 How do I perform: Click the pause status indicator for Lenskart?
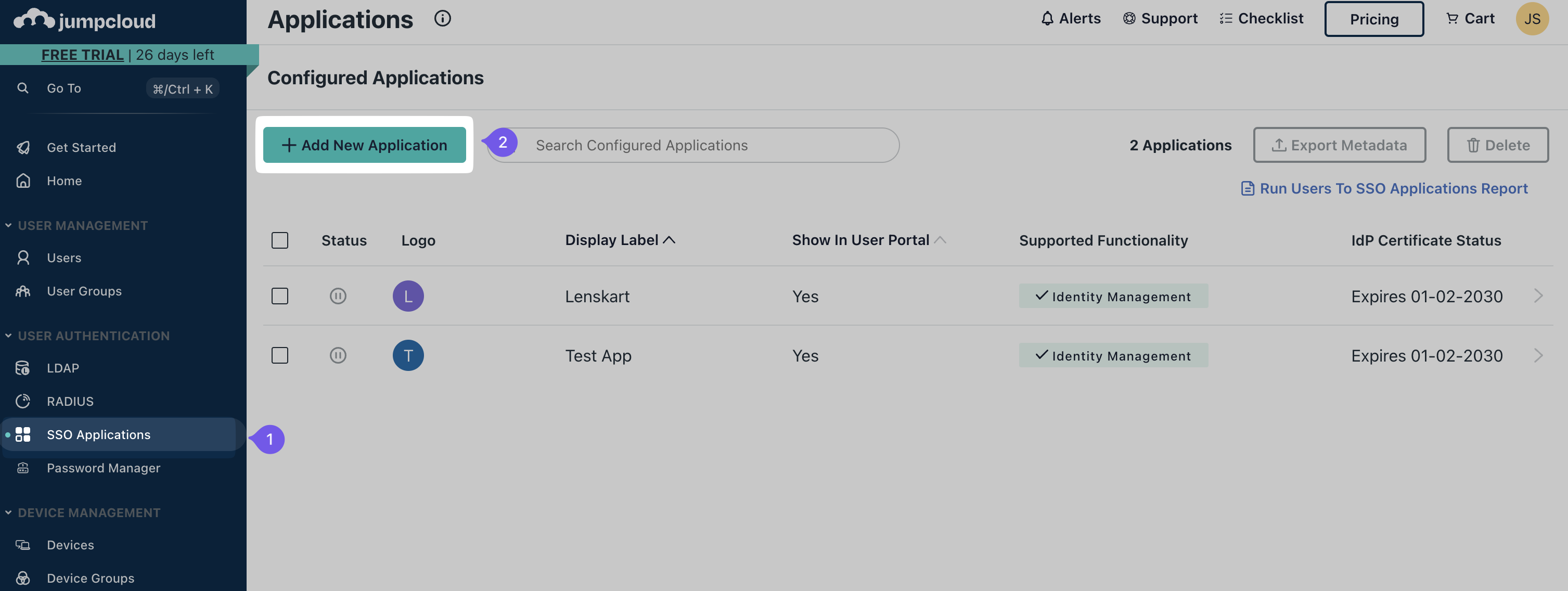[x=339, y=296]
